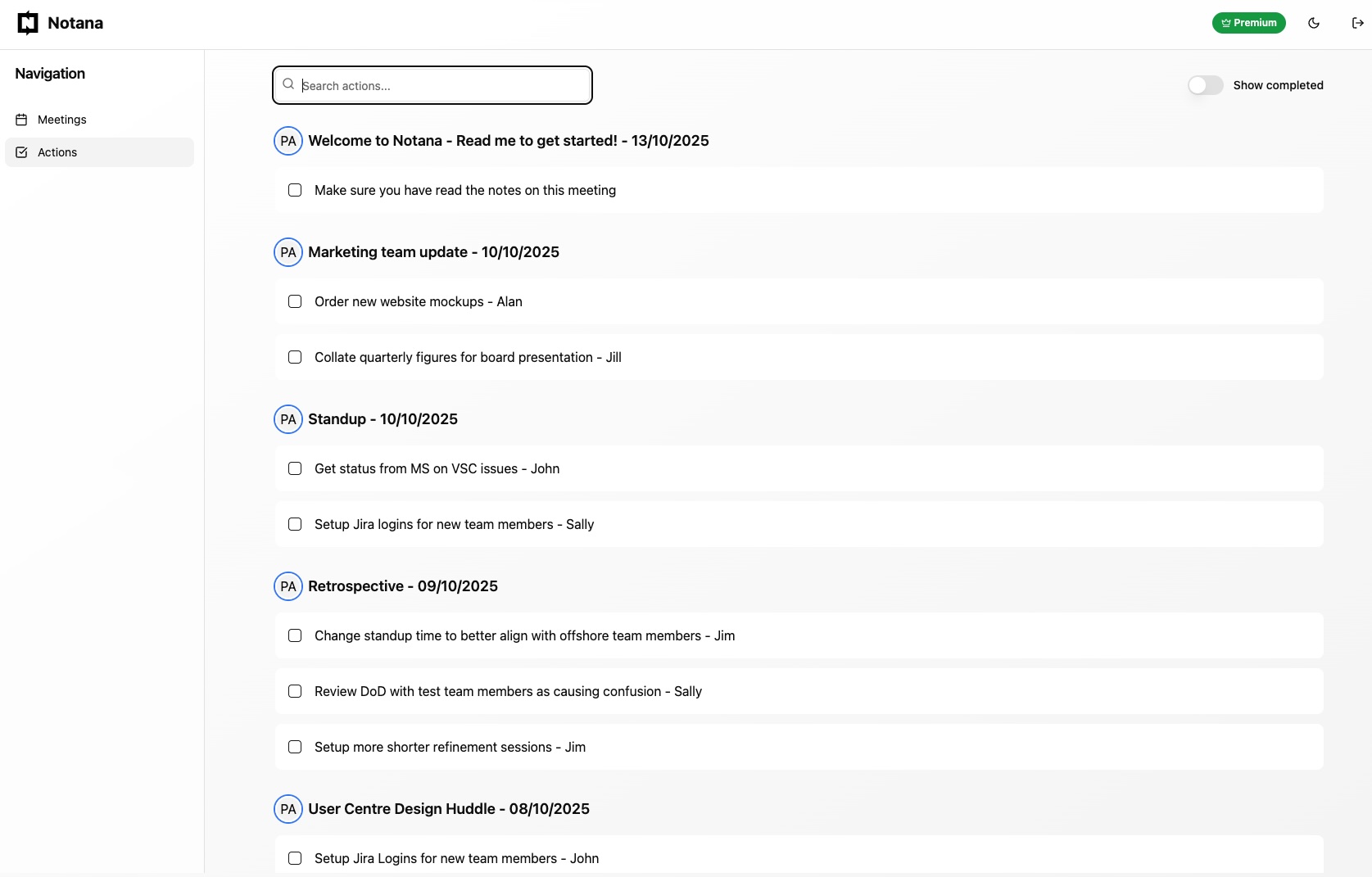The width and height of the screenshot is (1372, 877).
Task: Mark 'Setup Jira logins for new team members - Sally' done
Action: point(295,524)
